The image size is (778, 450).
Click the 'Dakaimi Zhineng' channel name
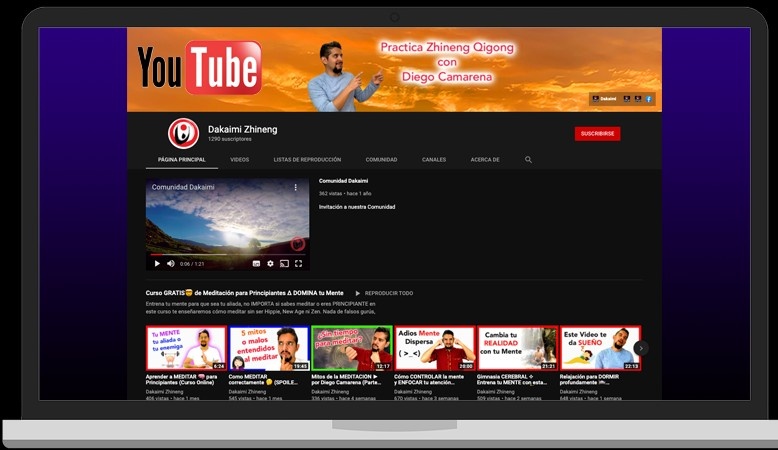tap(243, 129)
